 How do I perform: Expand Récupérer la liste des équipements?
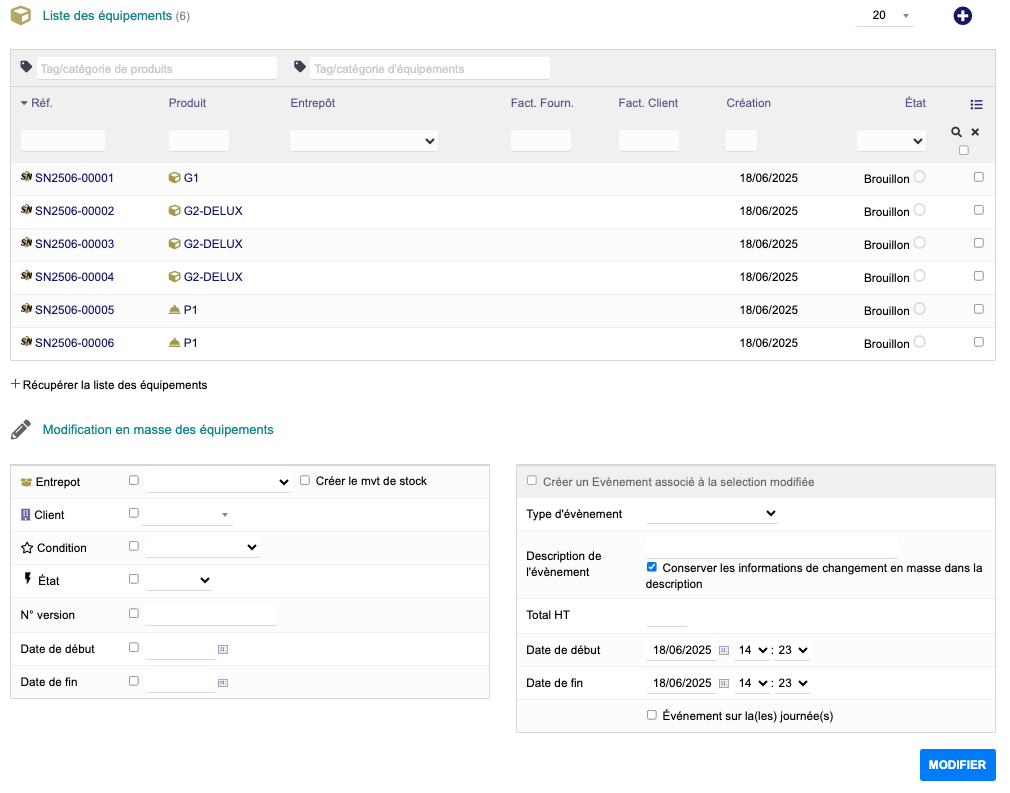pyautogui.click(x=109, y=385)
